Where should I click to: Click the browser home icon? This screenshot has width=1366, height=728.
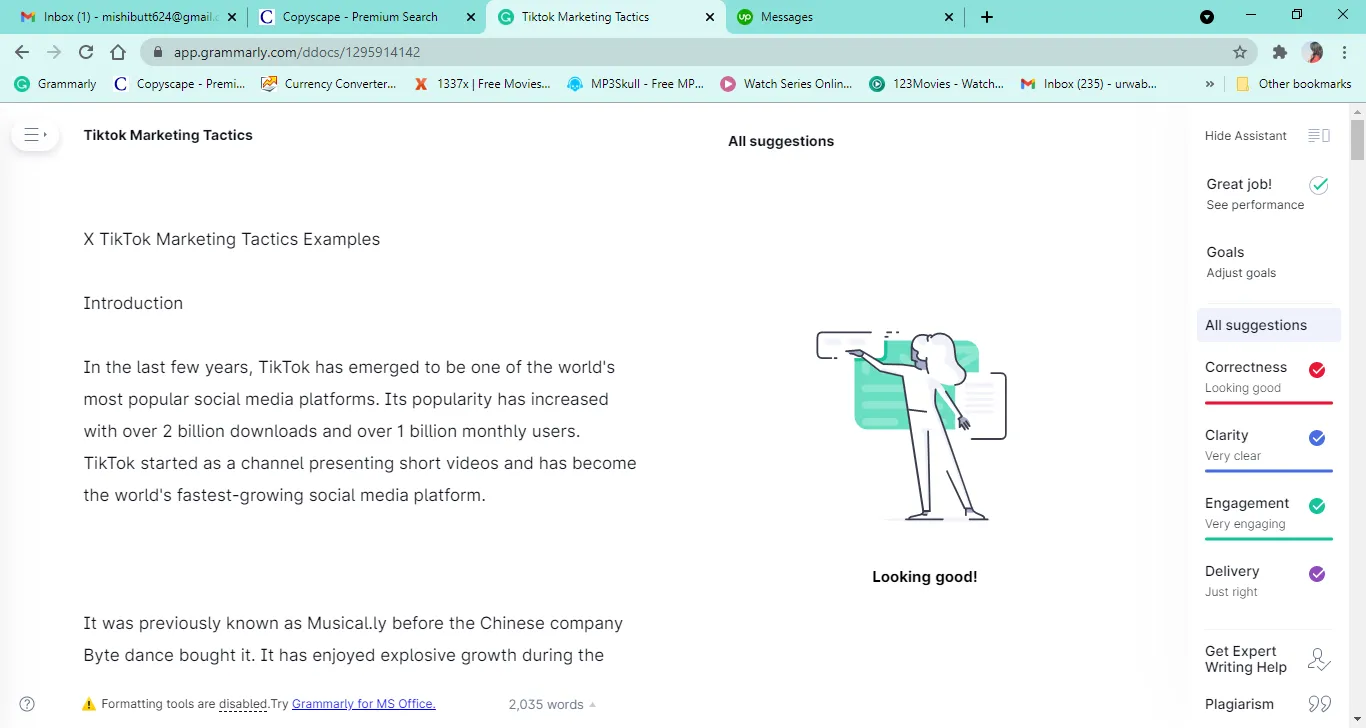pyautogui.click(x=118, y=52)
